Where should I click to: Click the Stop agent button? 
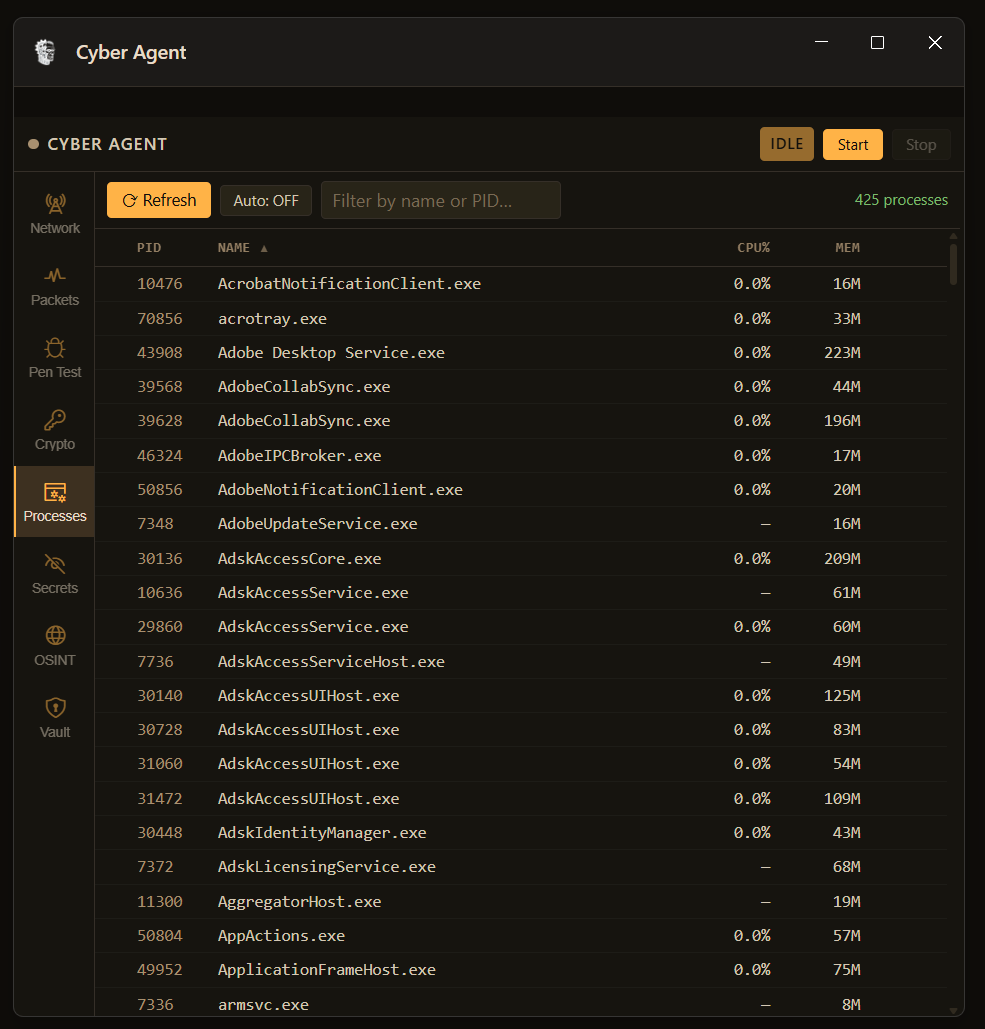(921, 144)
